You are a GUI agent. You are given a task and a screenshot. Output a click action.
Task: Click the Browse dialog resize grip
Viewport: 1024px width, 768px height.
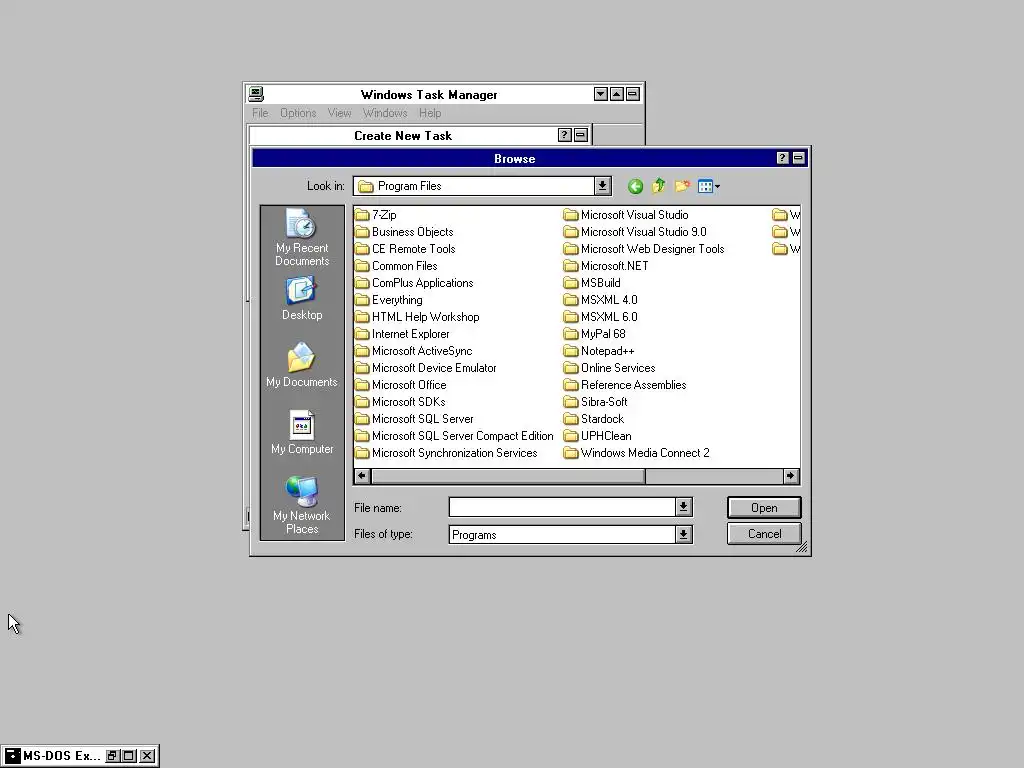pyautogui.click(x=802, y=547)
